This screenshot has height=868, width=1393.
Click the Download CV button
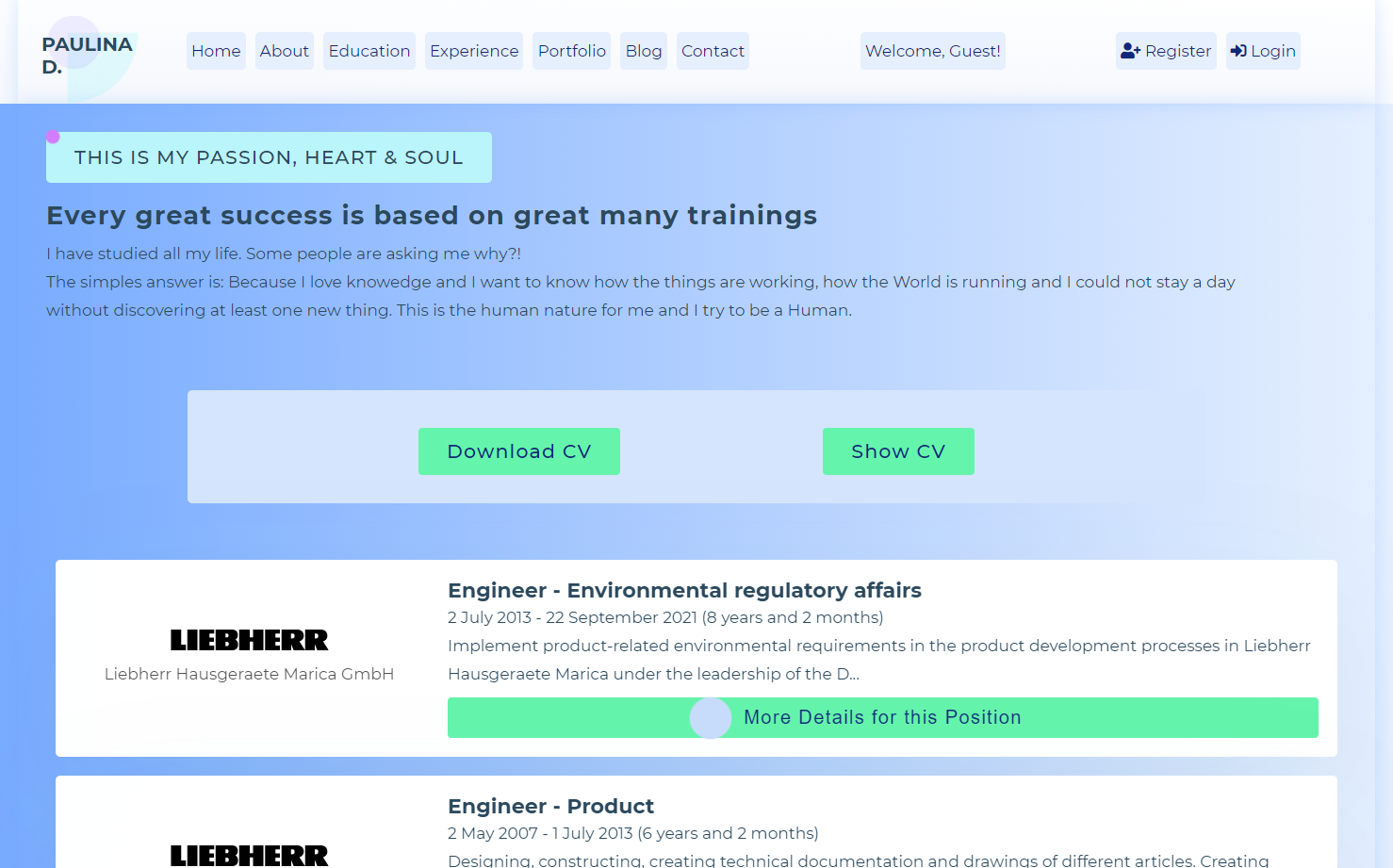(518, 451)
